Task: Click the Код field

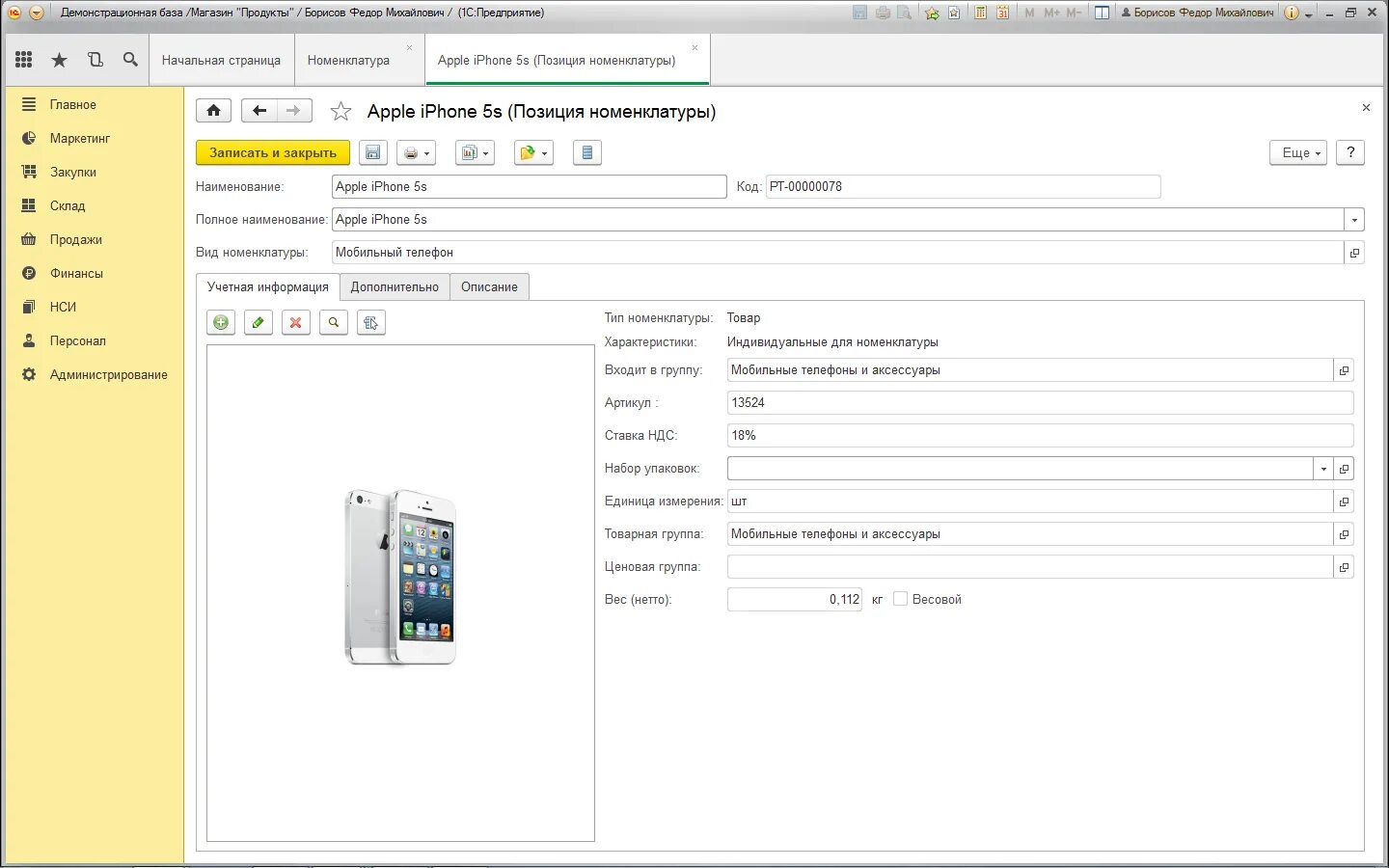Action: pyautogui.click(x=963, y=187)
